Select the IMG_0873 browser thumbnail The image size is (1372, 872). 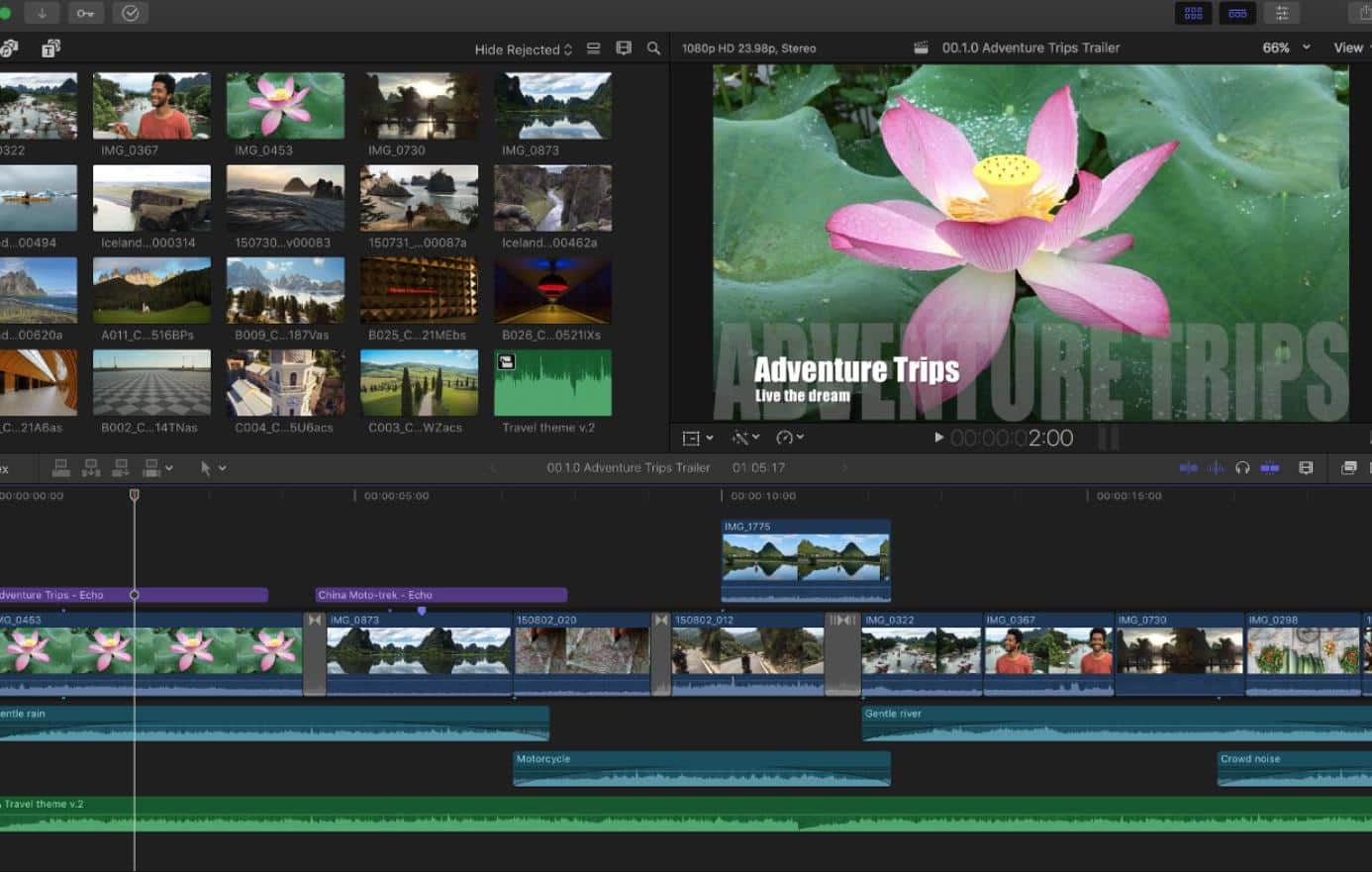(x=552, y=106)
